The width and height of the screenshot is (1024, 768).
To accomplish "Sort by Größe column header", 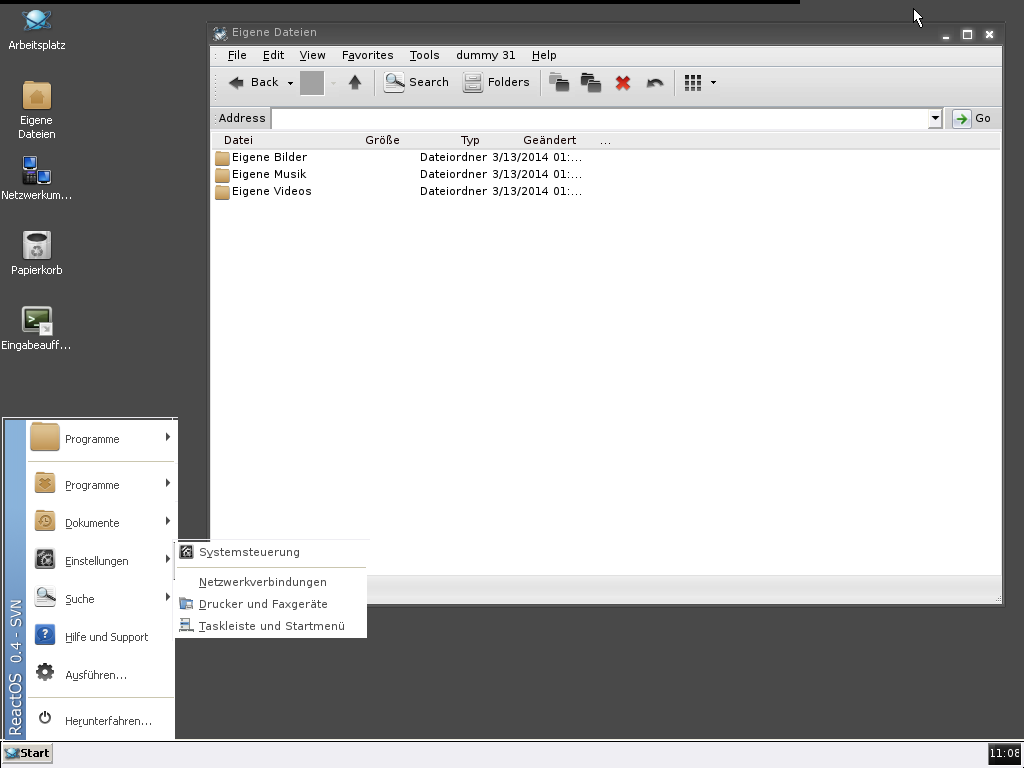I will tap(383, 140).
